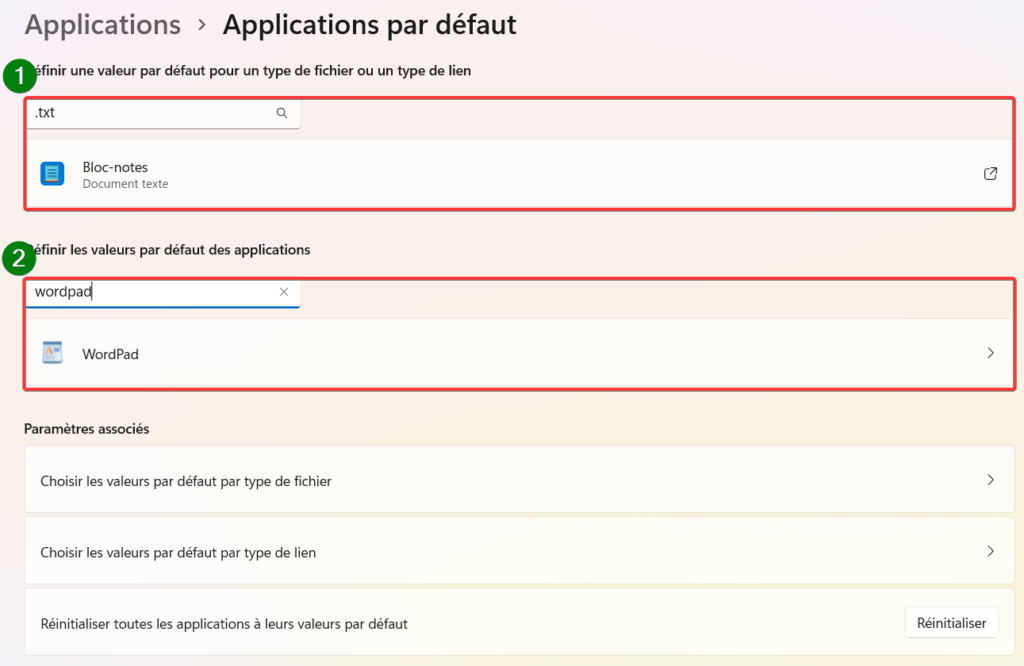
Task: Open chevron for defaults by link type
Action: 991,551
